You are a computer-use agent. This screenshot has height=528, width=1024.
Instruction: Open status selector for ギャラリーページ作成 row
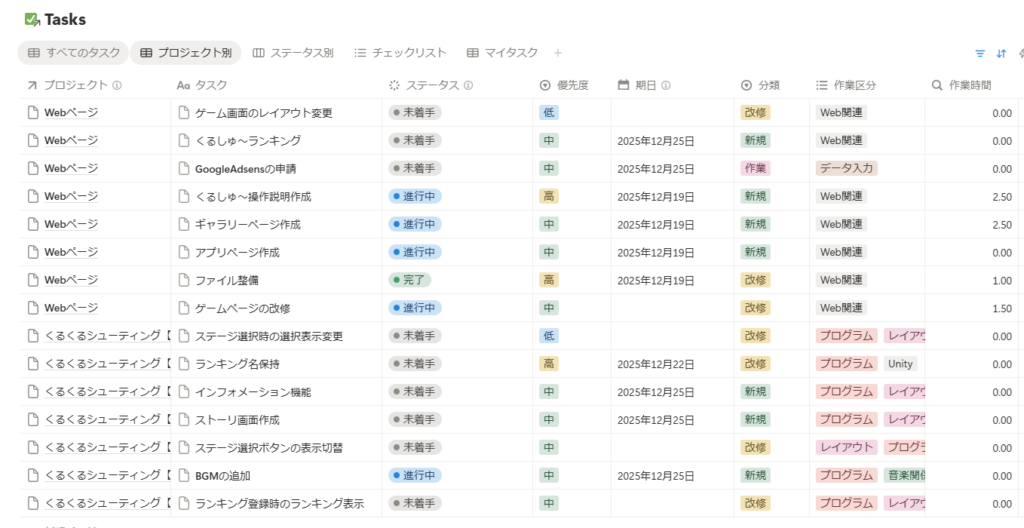pos(415,225)
